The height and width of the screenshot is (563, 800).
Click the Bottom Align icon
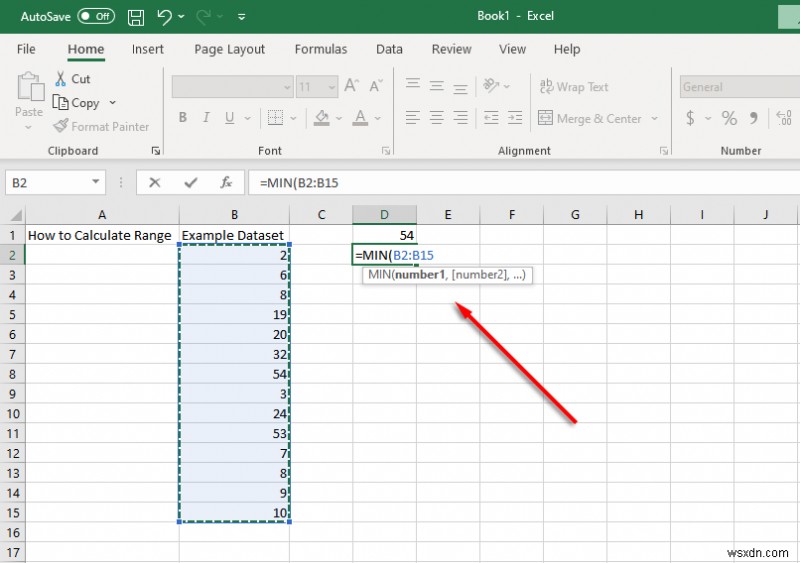tap(460, 87)
